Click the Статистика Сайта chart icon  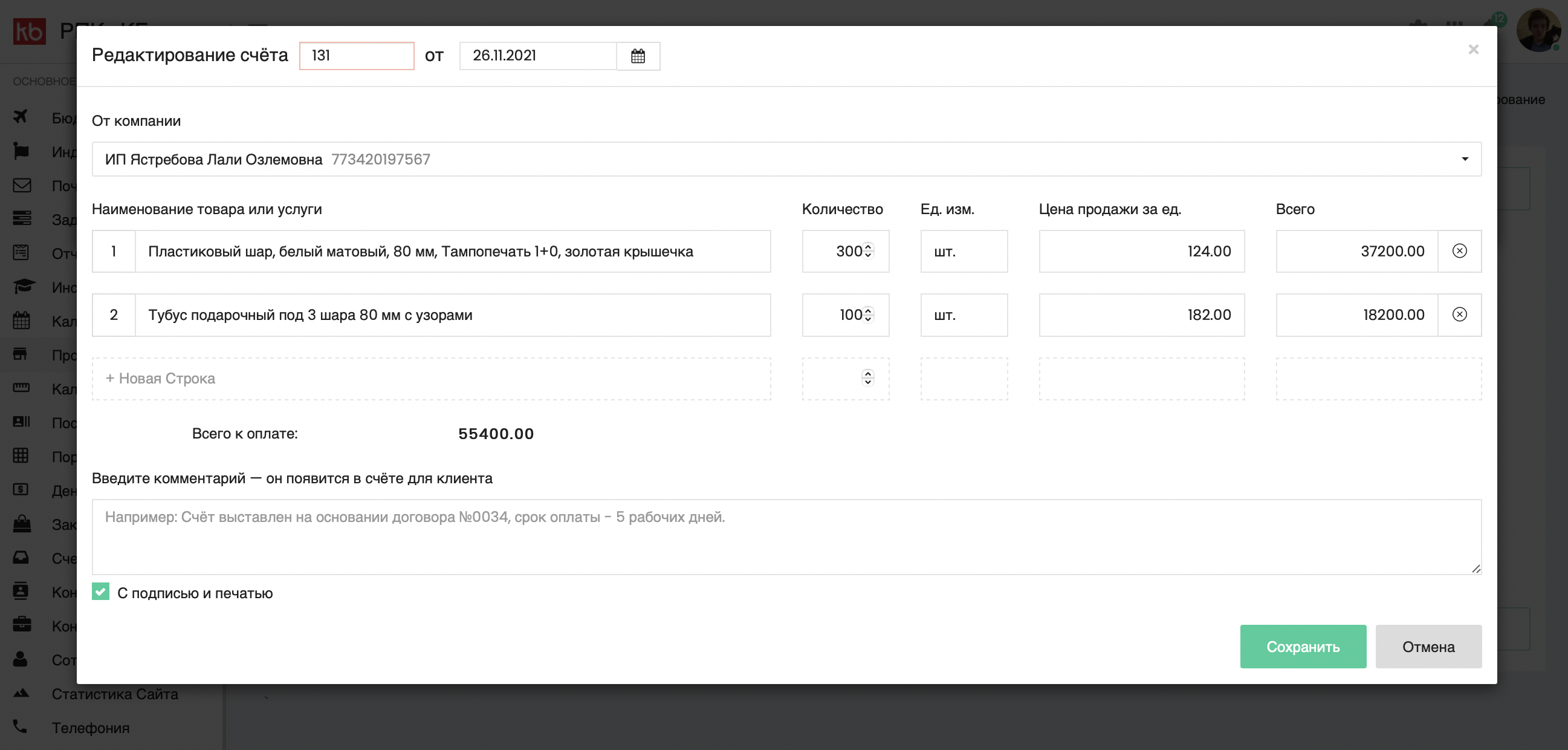[x=21, y=693]
